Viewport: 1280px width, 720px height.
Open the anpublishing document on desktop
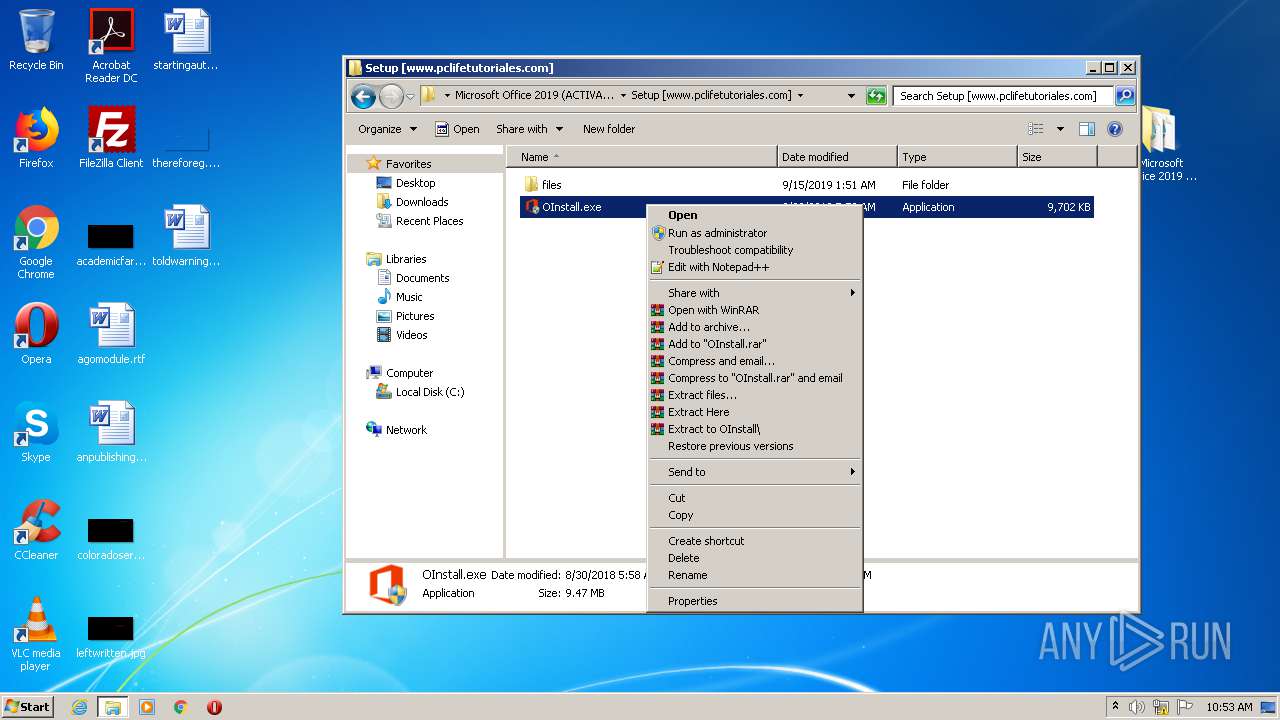[x=111, y=432]
